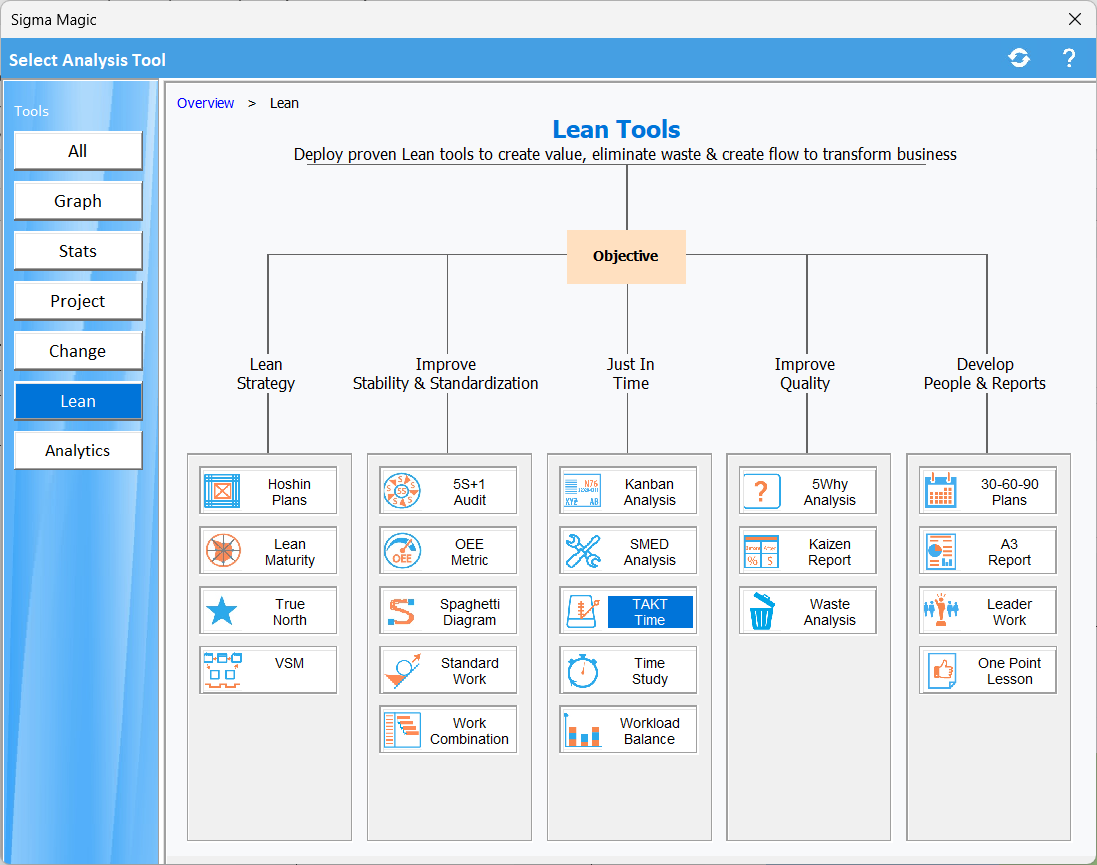Click the Leader Work people icon
1097x865 pixels.
tap(941, 611)
